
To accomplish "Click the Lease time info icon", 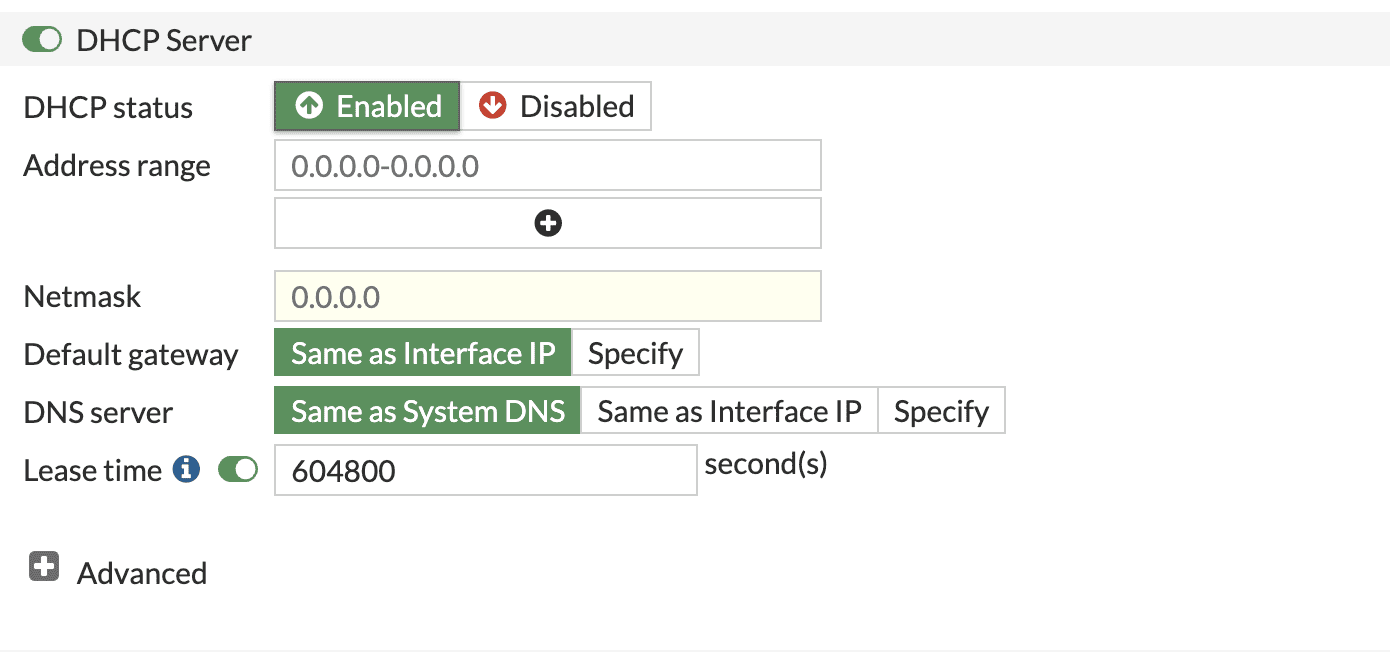I will pos(186,469).
